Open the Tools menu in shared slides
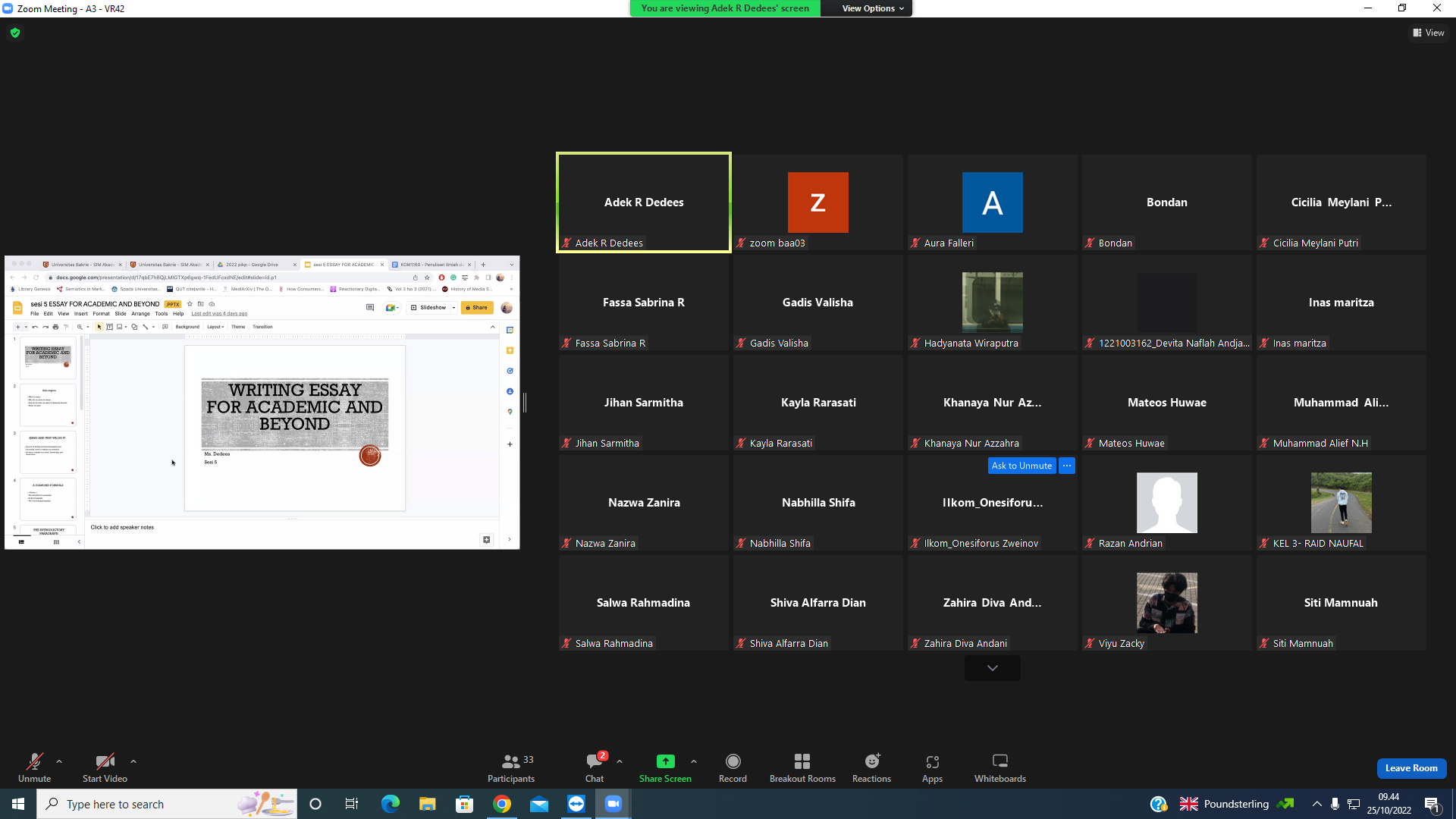Viewport: 1456px width, 819px height. tap(162, 314)
